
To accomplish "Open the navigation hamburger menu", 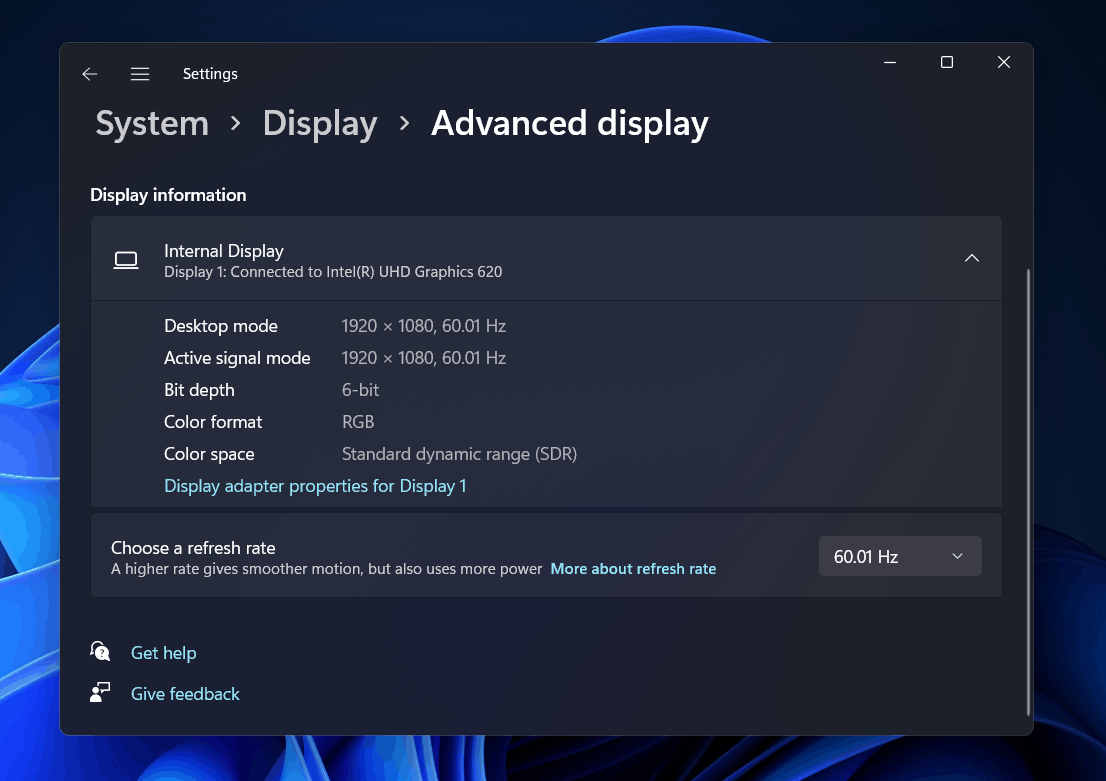I will pyautogui.click(x=140, y=73).
